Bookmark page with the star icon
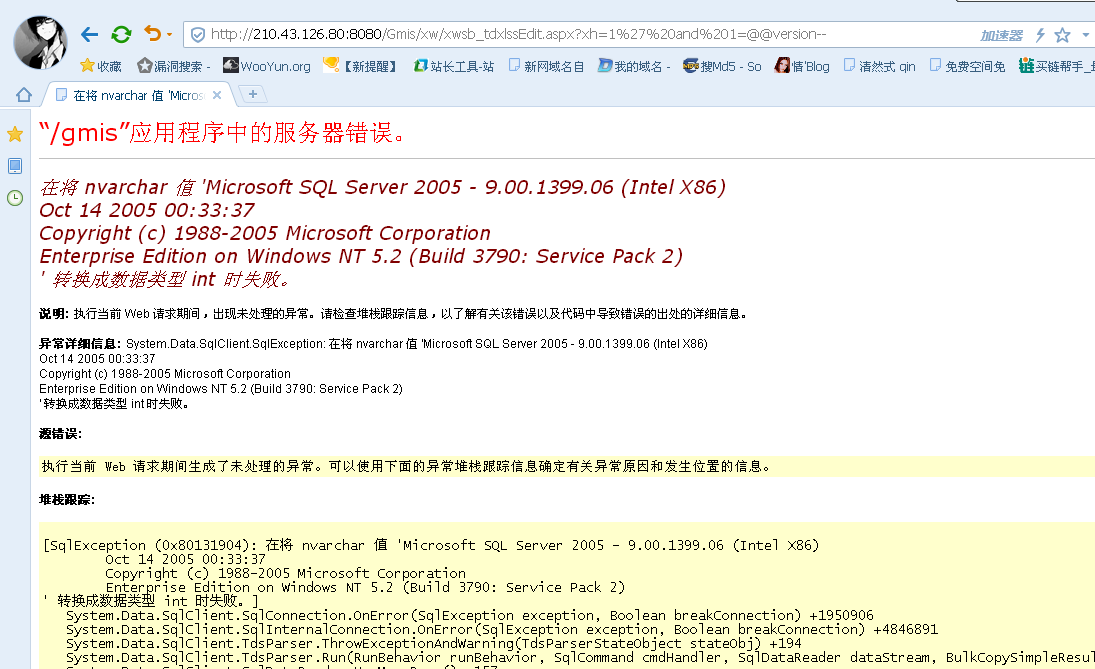Screen dimensions: 1095x669 (1062, 35)
